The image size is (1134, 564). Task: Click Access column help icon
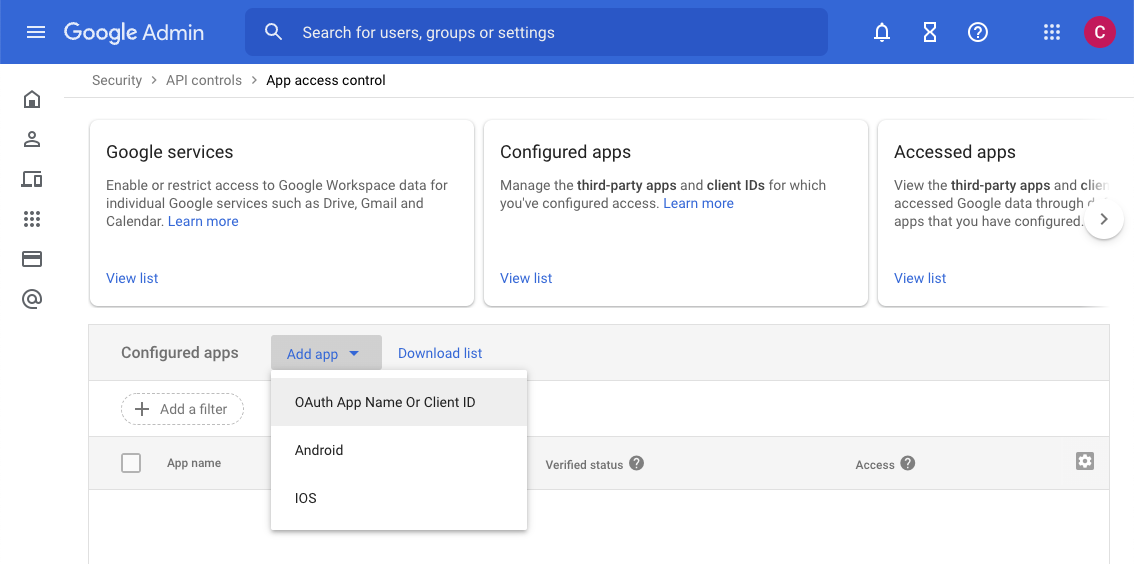908,463
